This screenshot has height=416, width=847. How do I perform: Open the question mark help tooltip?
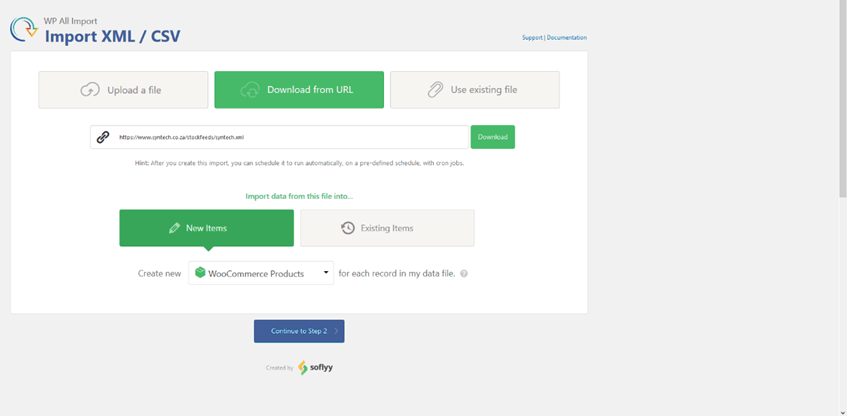(x=464, y=273)
